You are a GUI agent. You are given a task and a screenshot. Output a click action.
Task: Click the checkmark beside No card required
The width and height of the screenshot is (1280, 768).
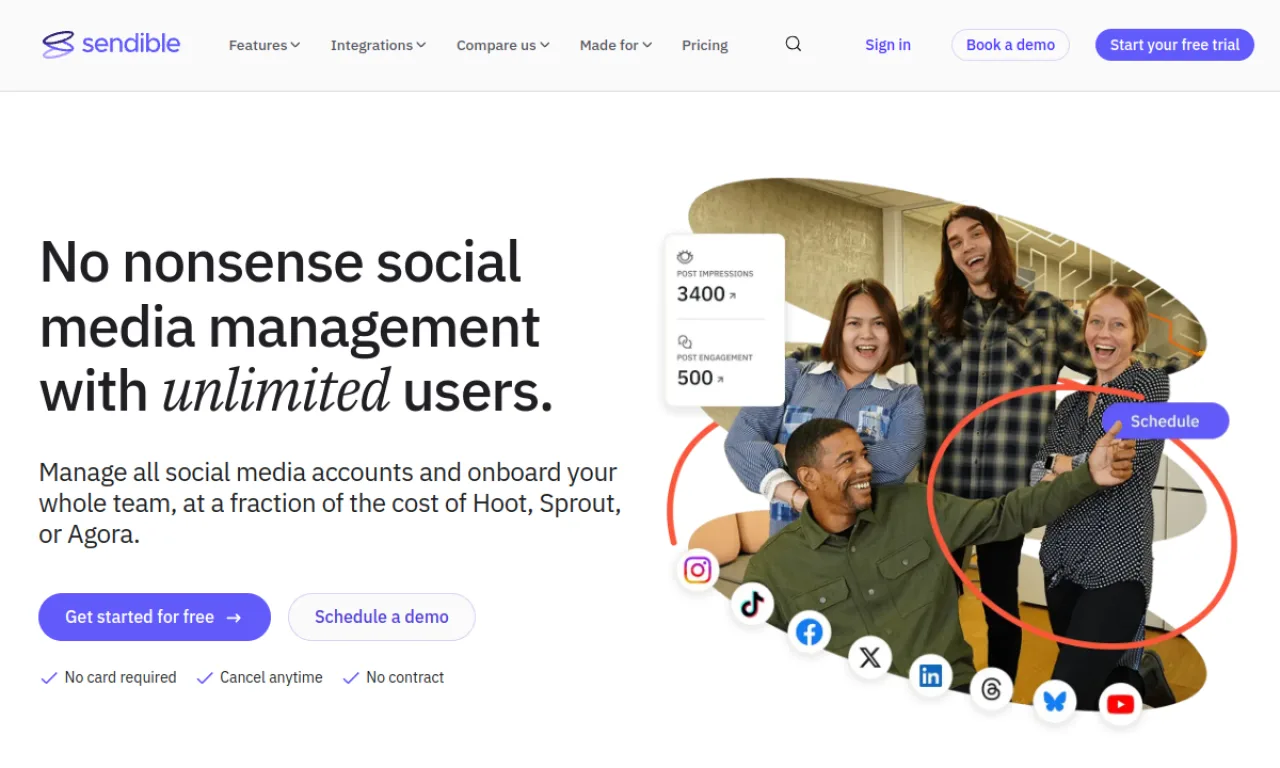pos(48,678)
